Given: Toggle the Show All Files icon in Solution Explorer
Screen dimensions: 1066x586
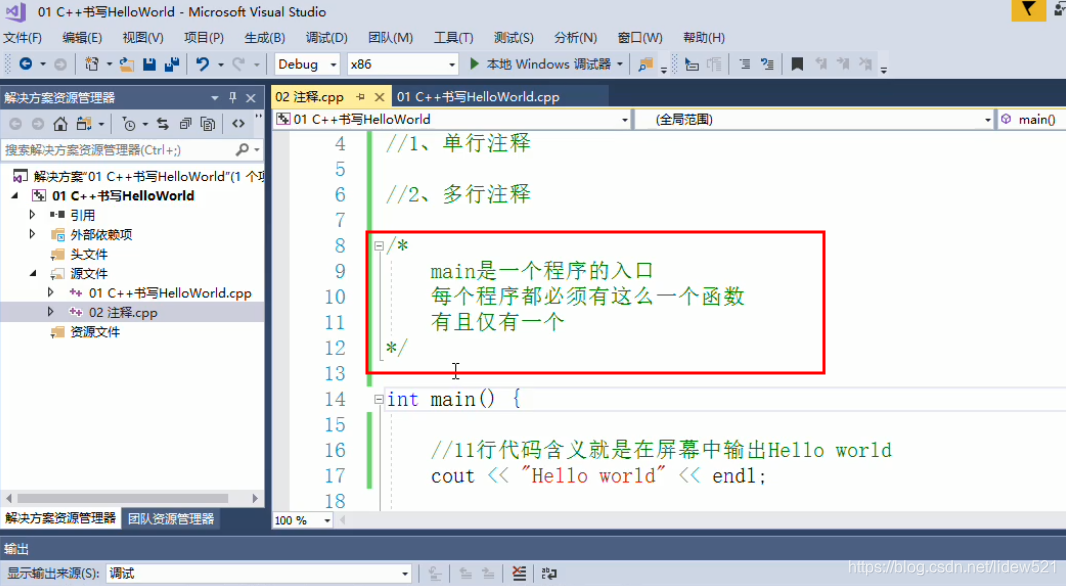Looking at the screenshot, I should 208,124.
